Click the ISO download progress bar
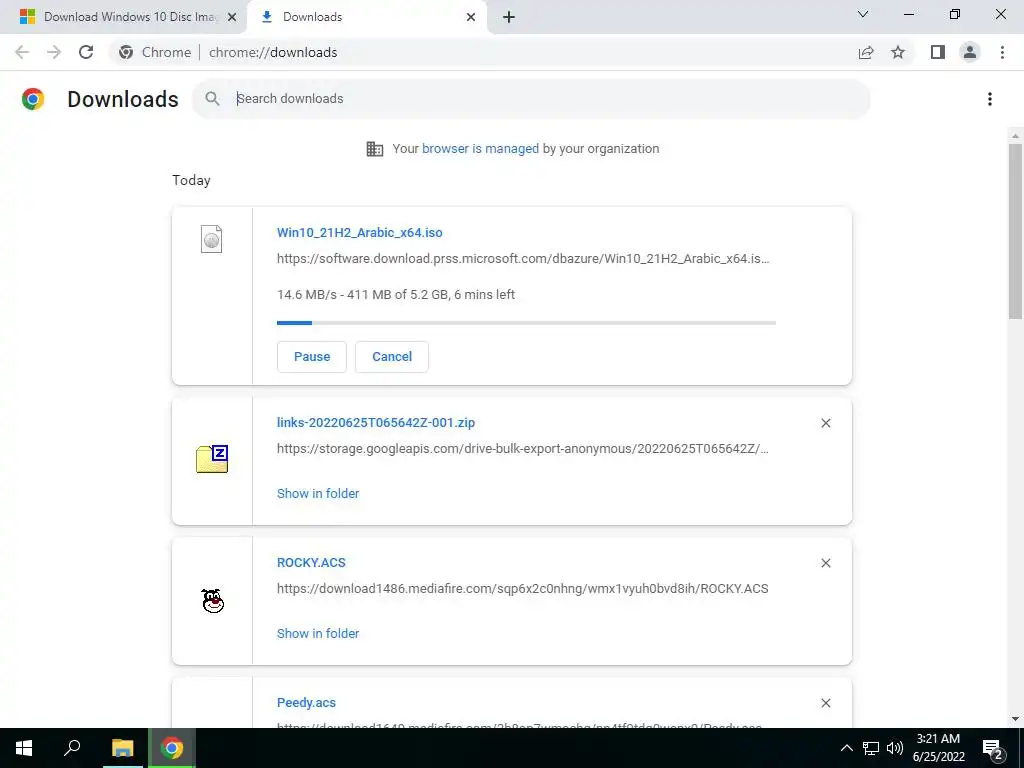 [526, 323]
